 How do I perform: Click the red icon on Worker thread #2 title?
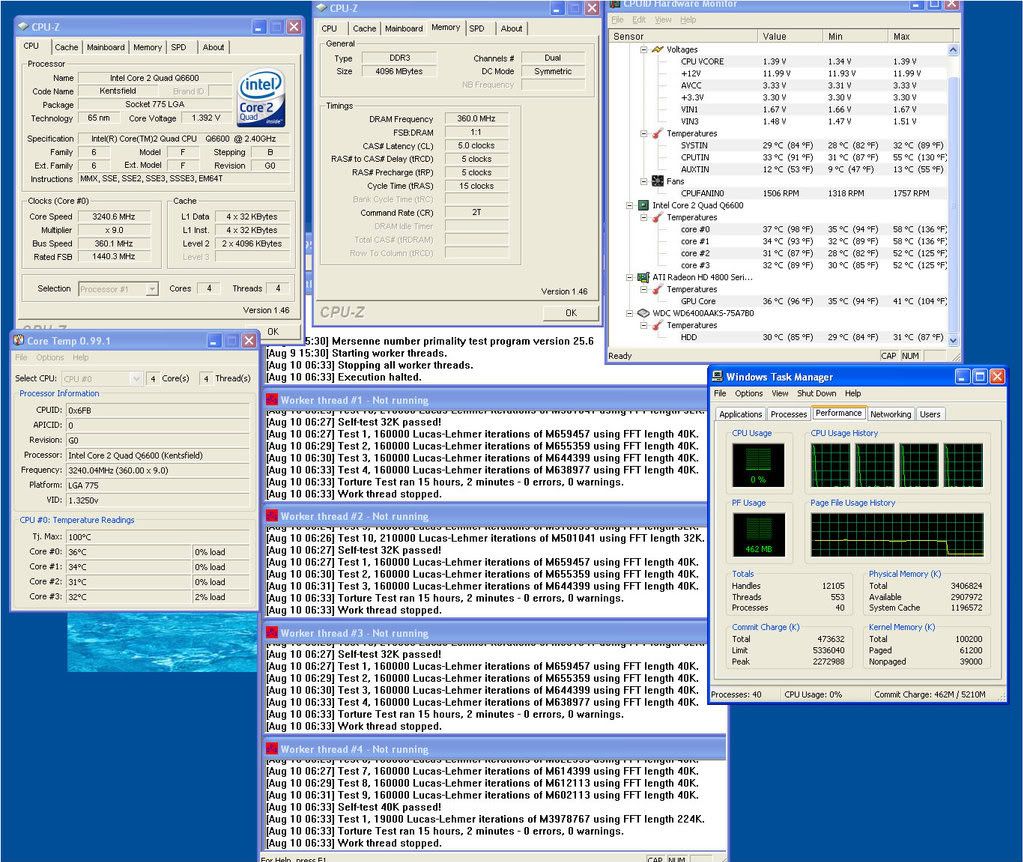pos(272,516)
